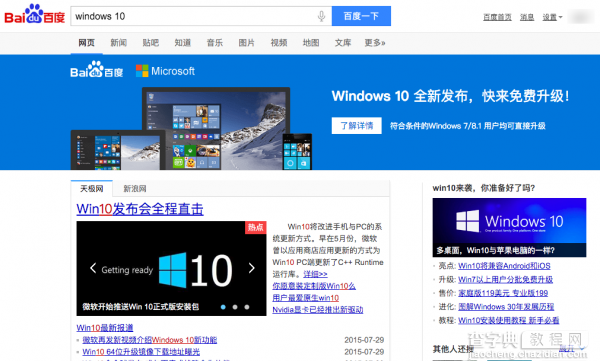This screenshot has height=361, width=600.
Task: Select the 文库 search tab
Action: click(x=343, y=43)
